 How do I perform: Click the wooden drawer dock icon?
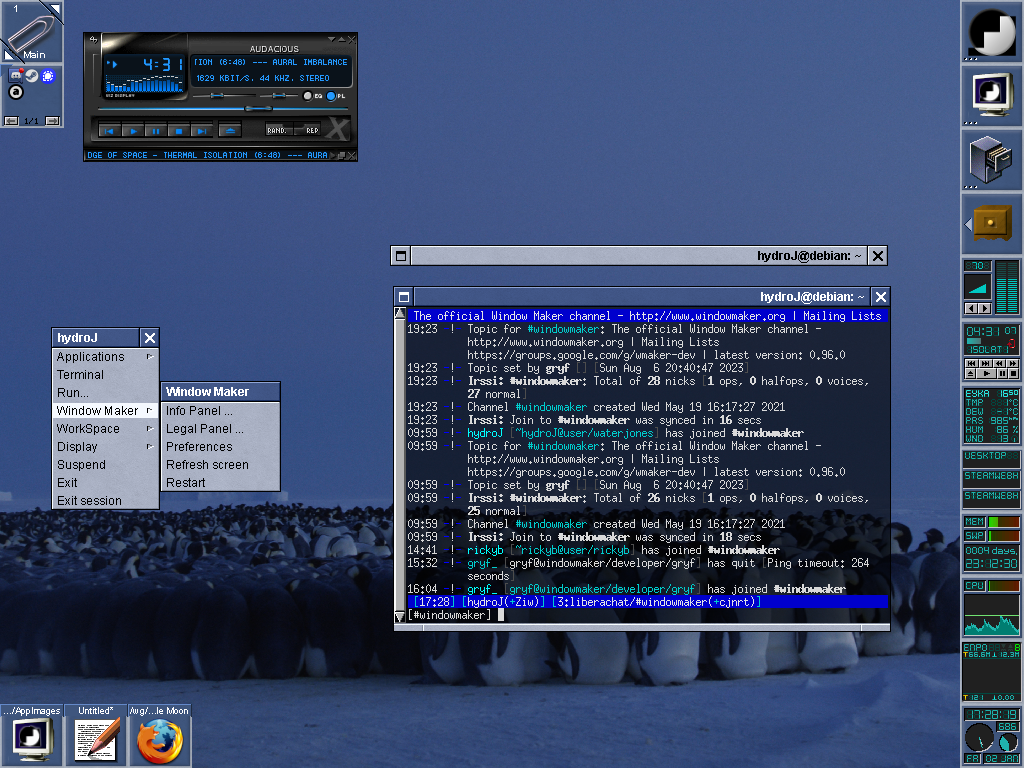[x=992, y=223]
